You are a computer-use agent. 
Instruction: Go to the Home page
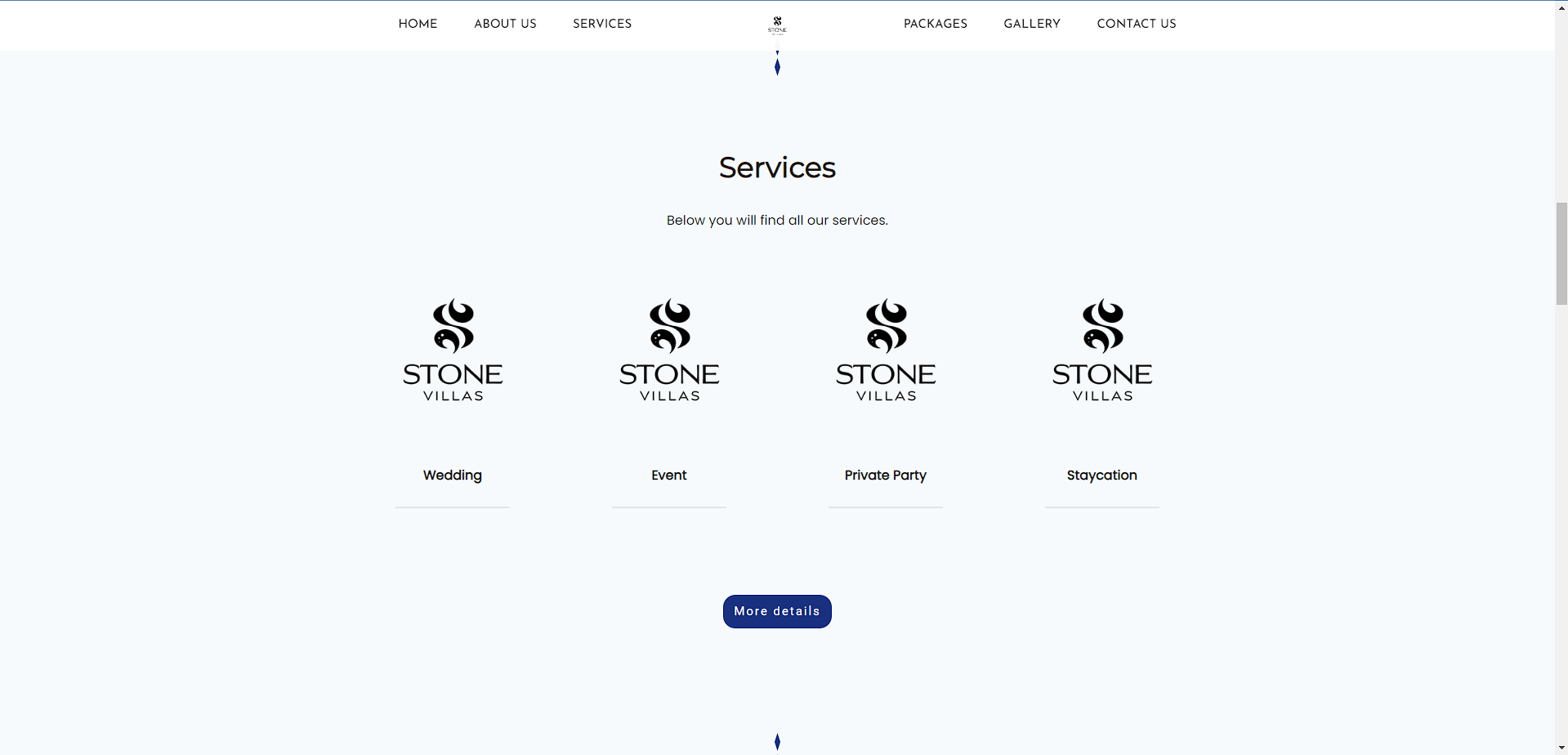pos(418,24)
